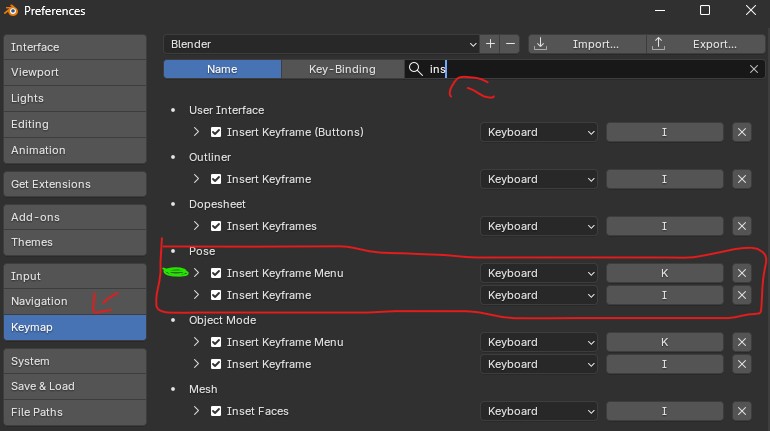Screen dimensions: 770x431
Task: Remove keymap preset with minus icon
Action: coord(510,44)
